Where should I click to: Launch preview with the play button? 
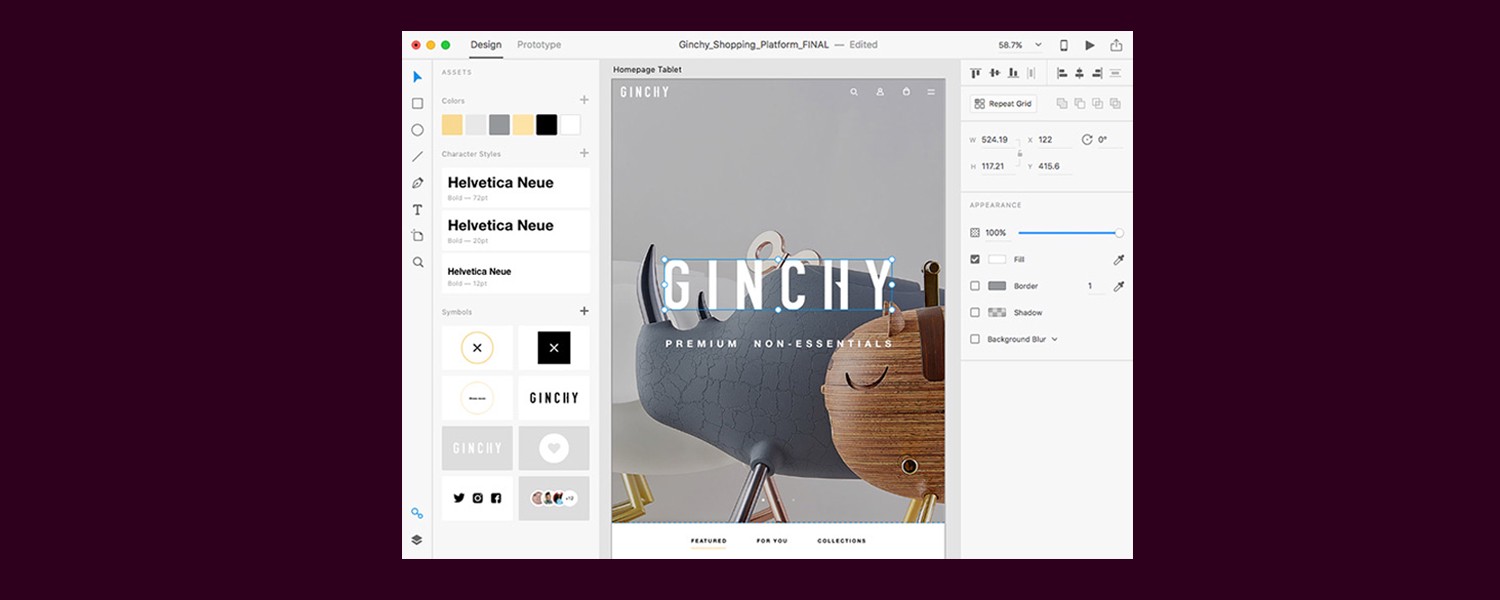pos(1090,45)
